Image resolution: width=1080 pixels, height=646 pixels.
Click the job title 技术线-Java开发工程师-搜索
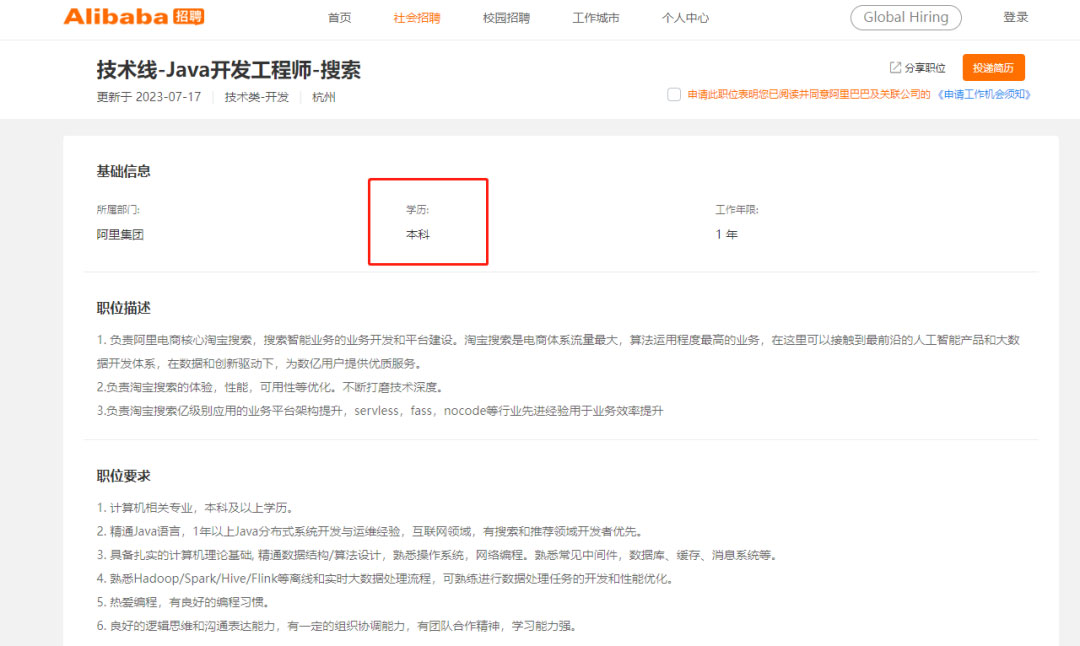228,70
